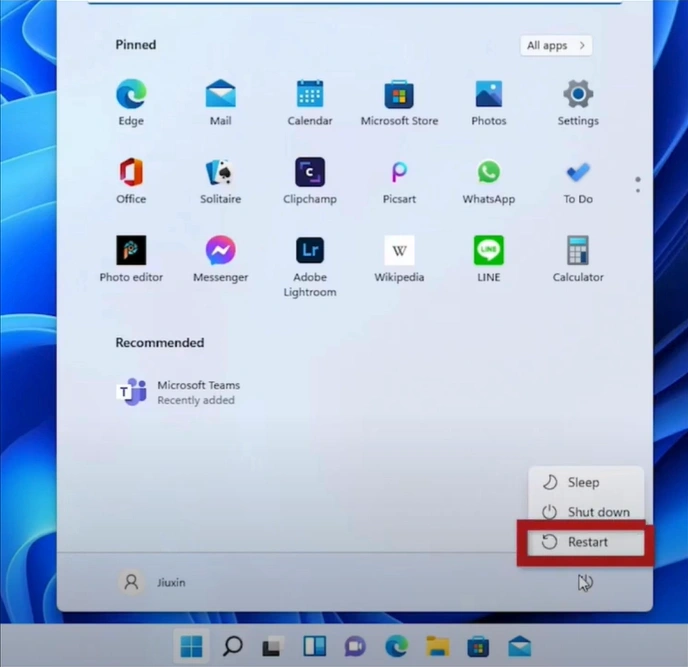
Task: Launch the Photo editor app
Action: click(x=131, y=258)
